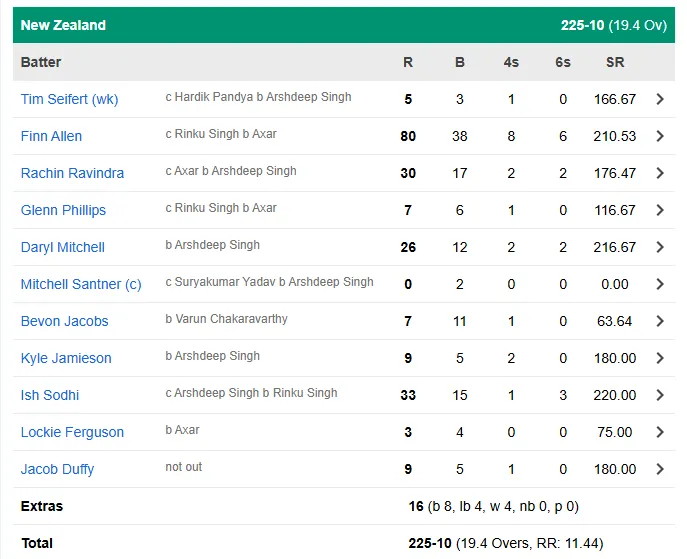
Task: Click the New Zealand innings header
Action: [x=63, y=25]
